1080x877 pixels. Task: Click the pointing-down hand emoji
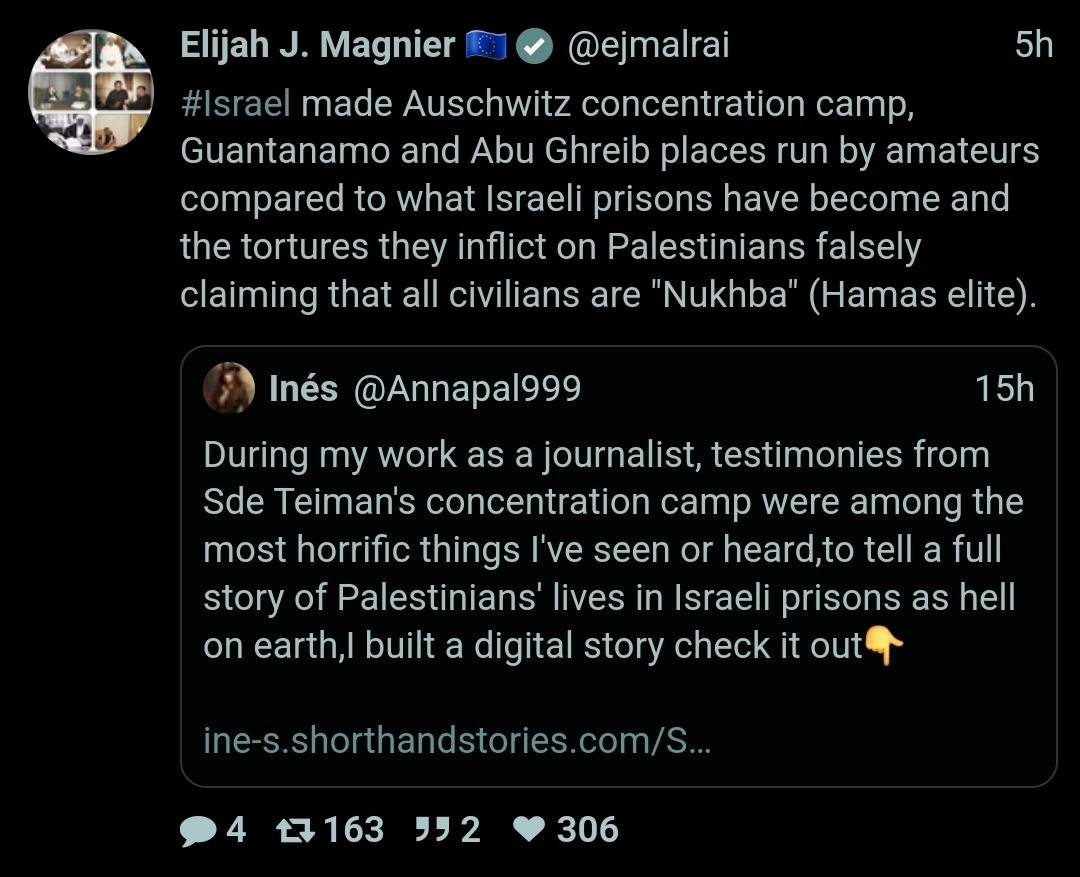coord(883,646)
